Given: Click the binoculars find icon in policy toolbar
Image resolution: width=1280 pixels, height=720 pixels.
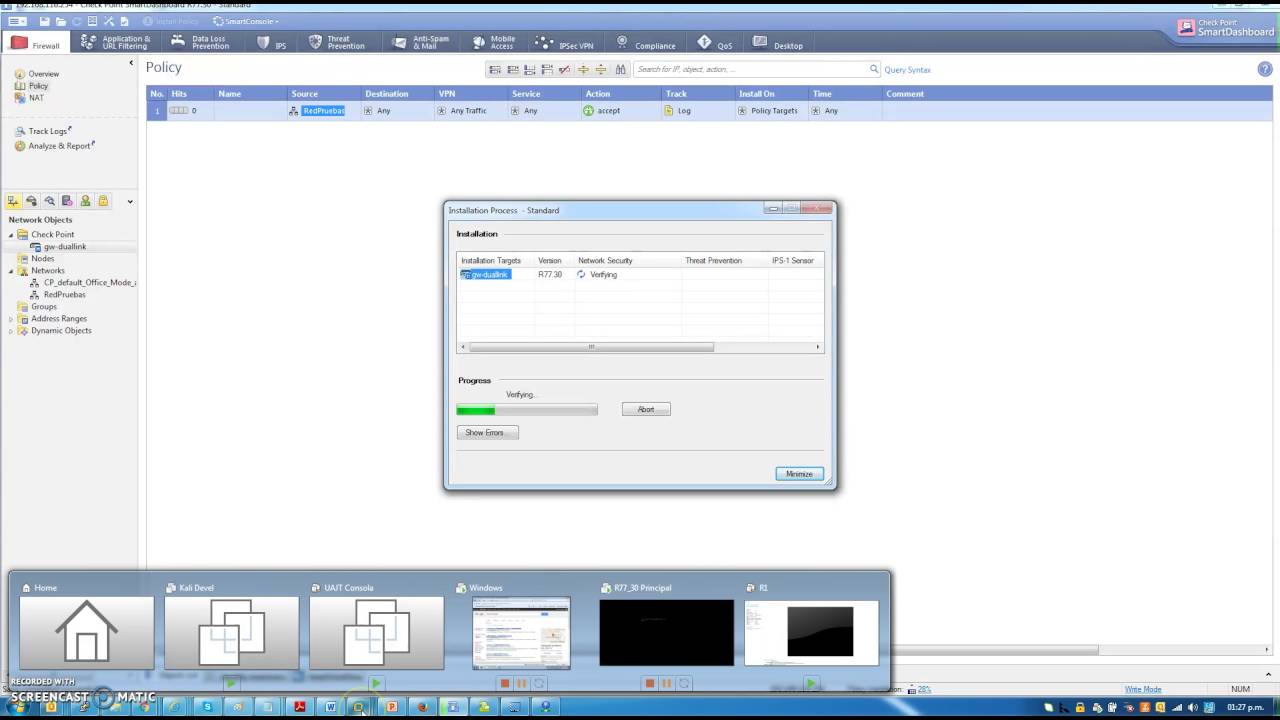Looking at the screenshot, I should click(620, 69).
